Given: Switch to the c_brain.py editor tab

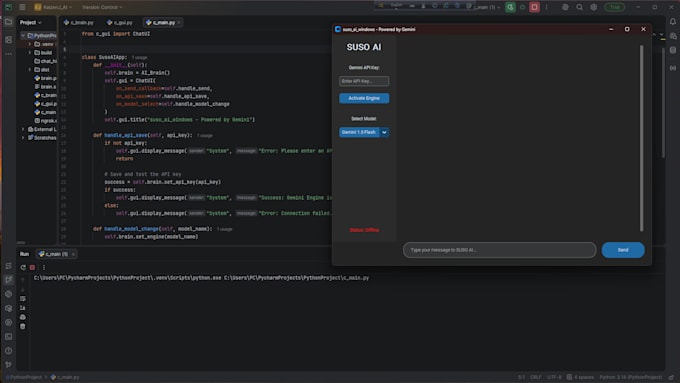Looking at the screenshot, I should (x=79, y=22).
